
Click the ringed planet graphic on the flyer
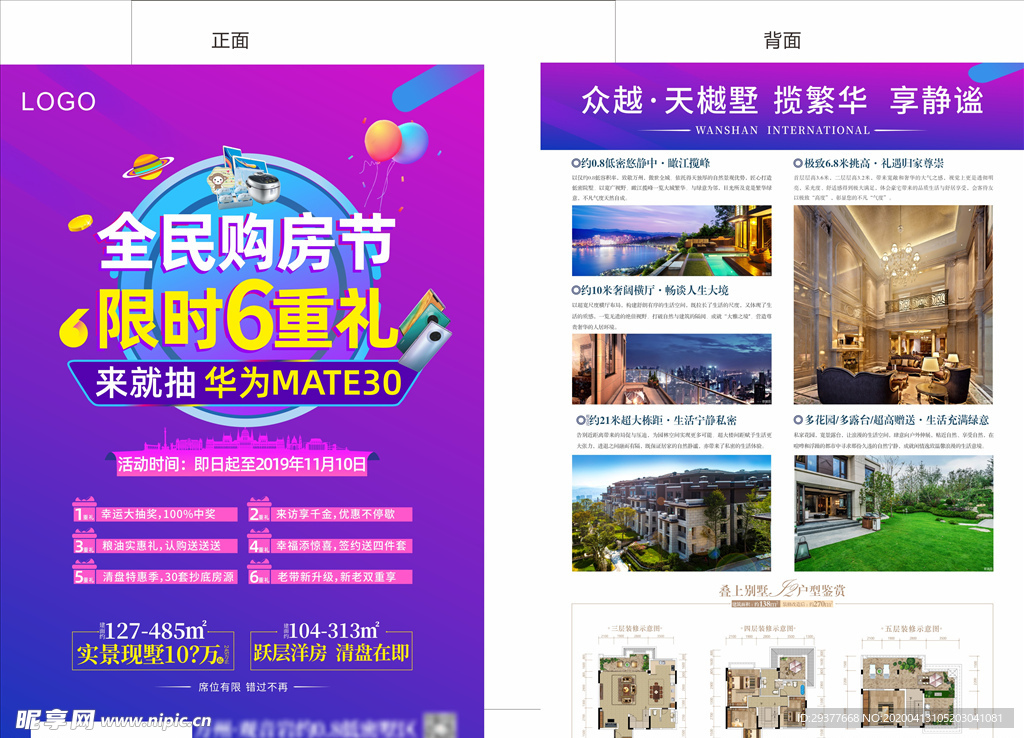(148, 167)
